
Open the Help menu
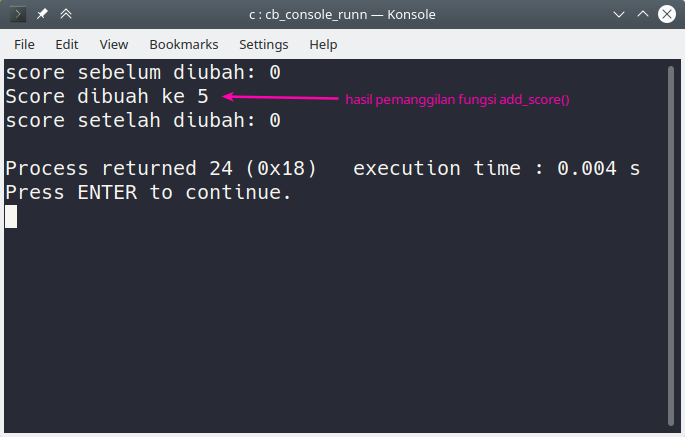[323, 44]
